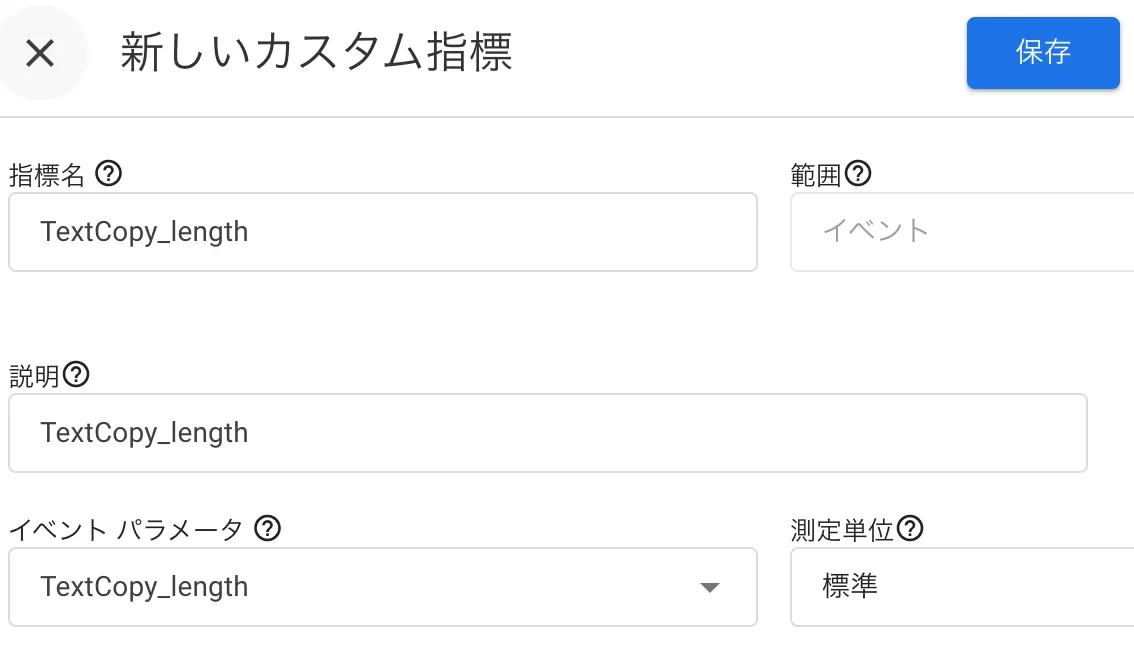Open help icon beside イベント パラメータ

pos(268,529)
